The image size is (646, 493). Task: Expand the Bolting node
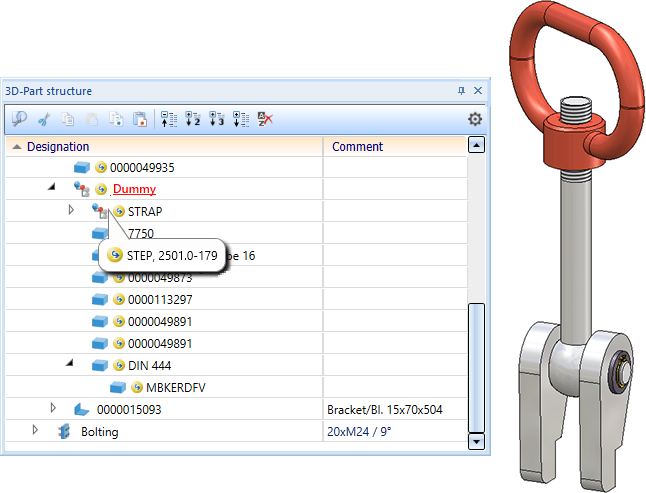coord(35,430)
